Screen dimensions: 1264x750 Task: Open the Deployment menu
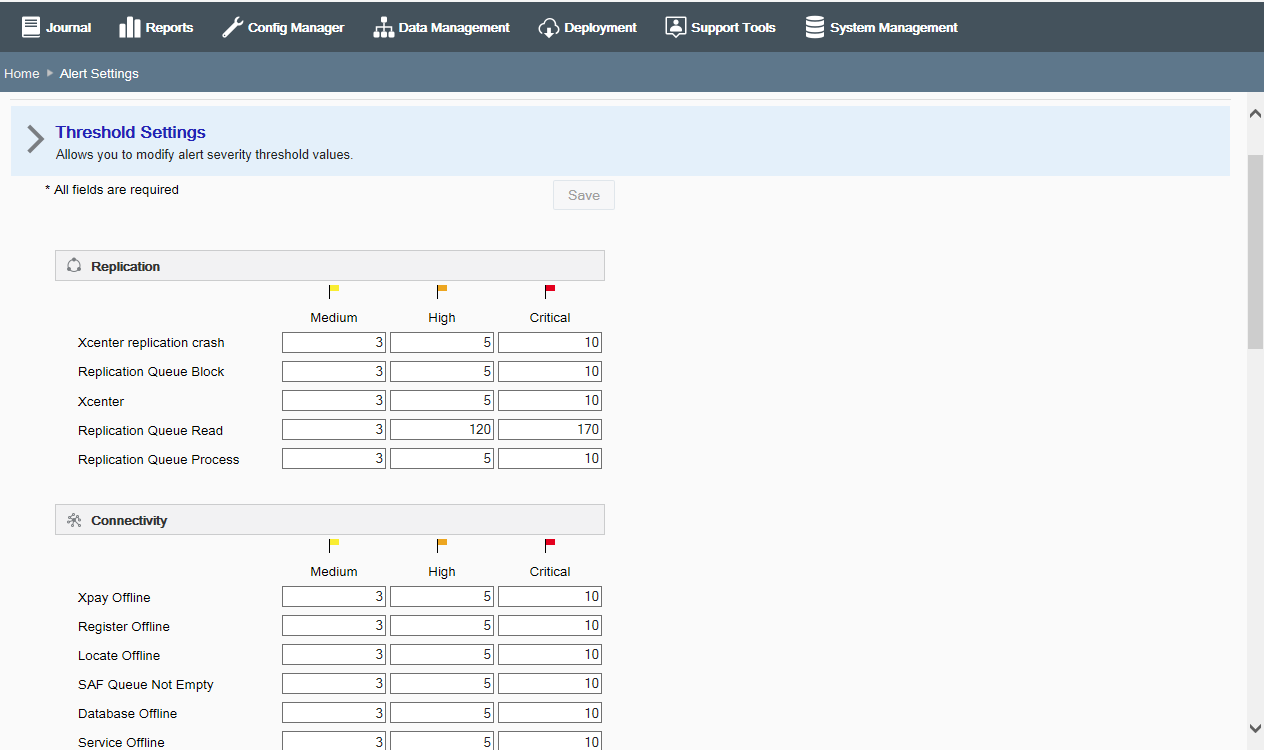pos(587,27)
